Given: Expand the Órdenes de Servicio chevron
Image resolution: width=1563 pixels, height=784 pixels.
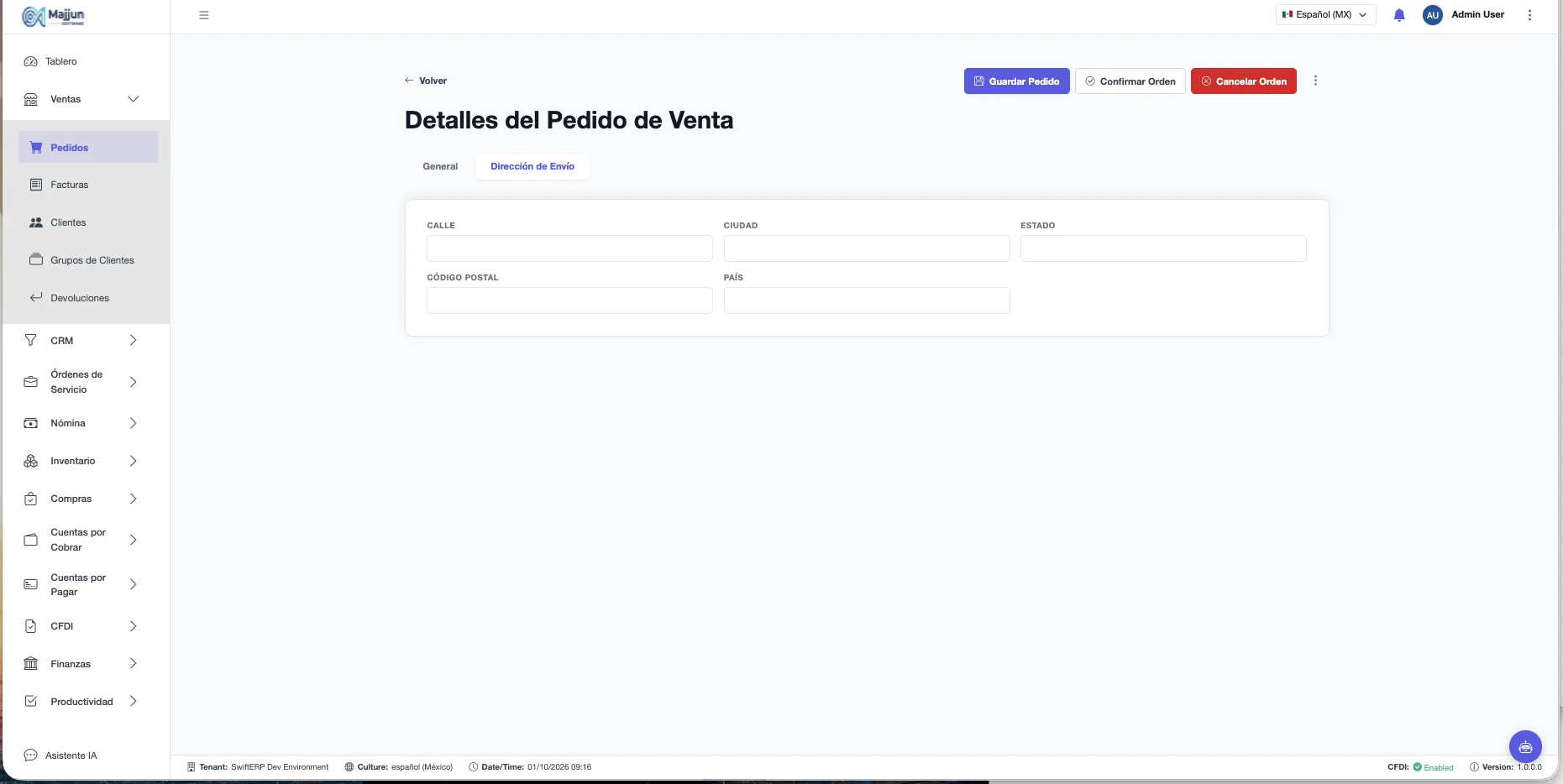Looking at the screenshot, I should tap(133, 382).
